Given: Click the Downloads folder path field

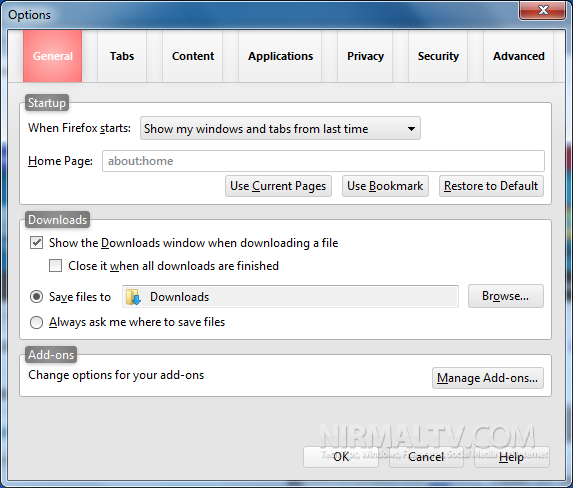Looking at the screenshot, I should point(290,296).
